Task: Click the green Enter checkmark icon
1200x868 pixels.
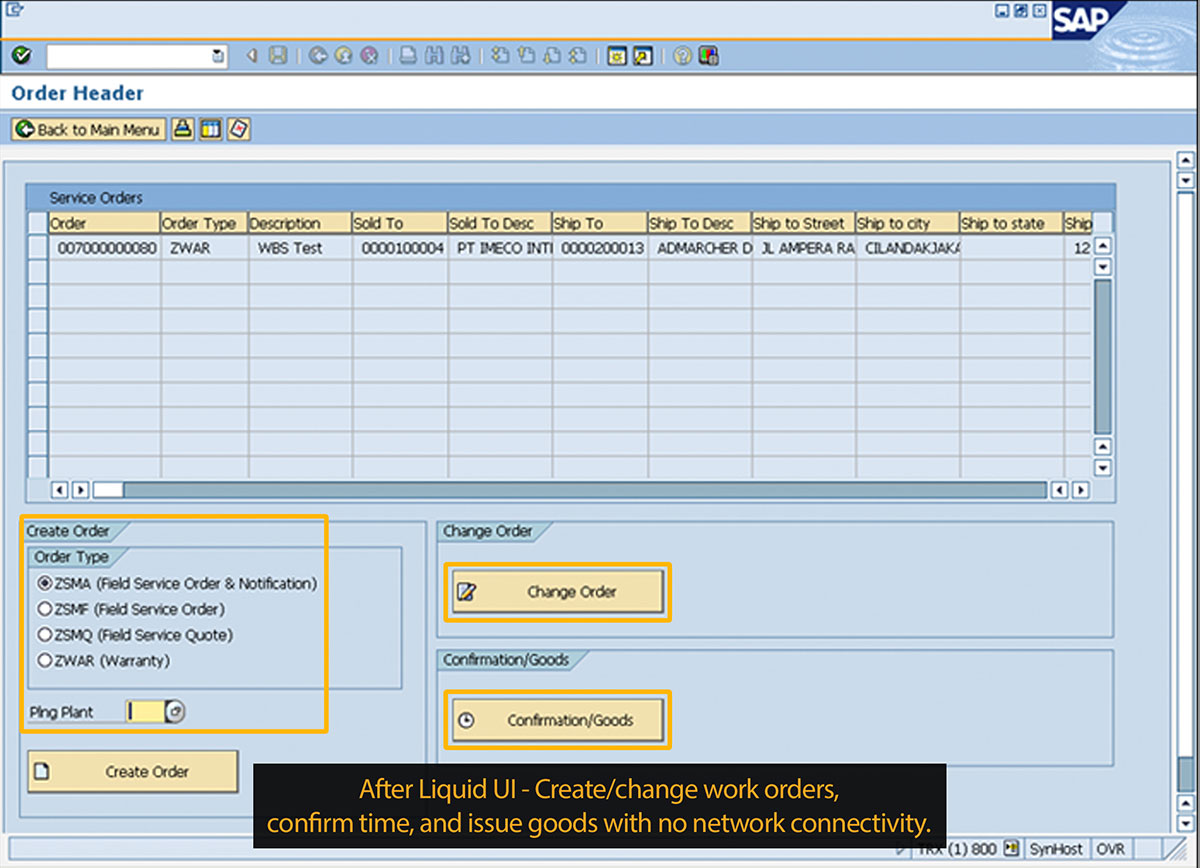Action: [22, 56]
